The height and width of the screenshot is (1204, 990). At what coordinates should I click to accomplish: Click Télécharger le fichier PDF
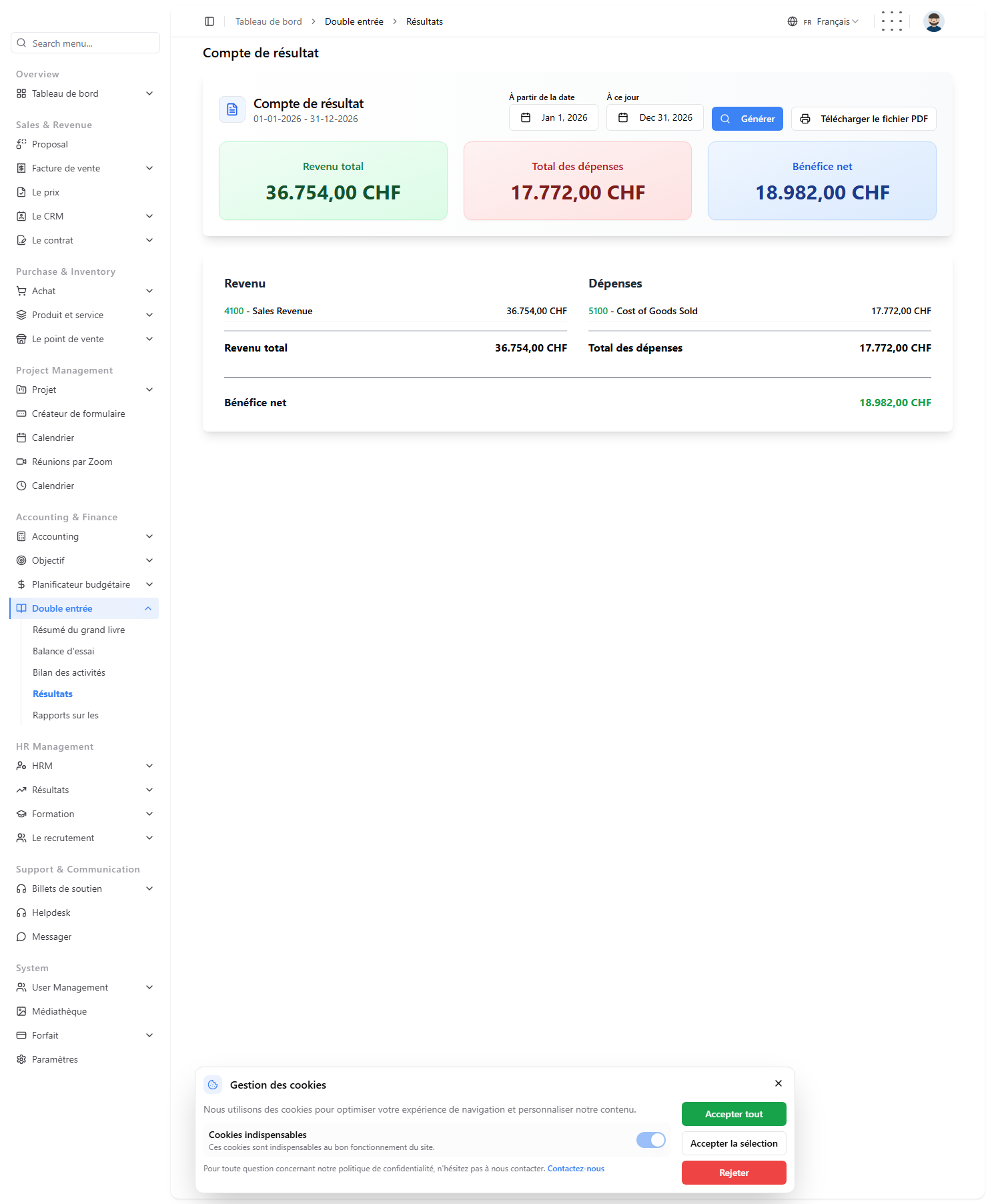864,119
